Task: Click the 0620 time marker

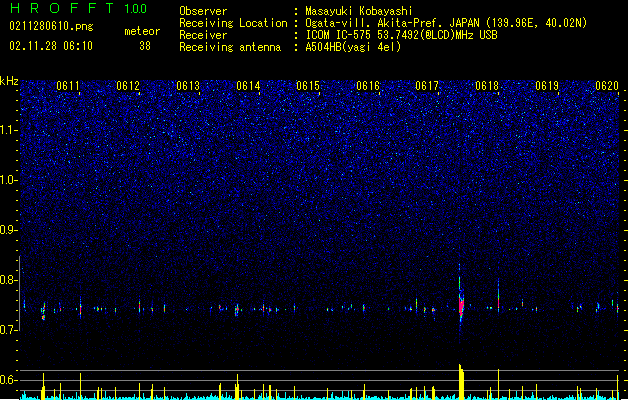Action: (x=607, y=86)
